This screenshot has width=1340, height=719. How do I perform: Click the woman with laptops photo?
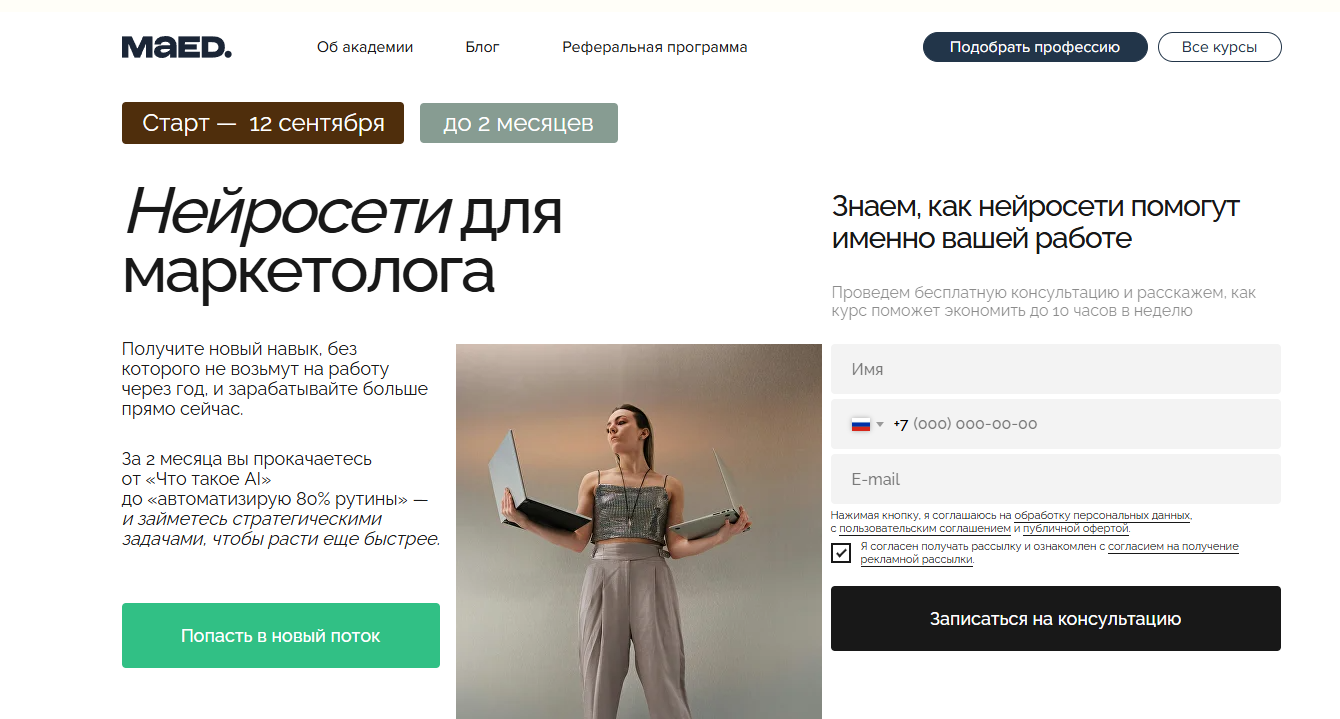coord(639,531)
